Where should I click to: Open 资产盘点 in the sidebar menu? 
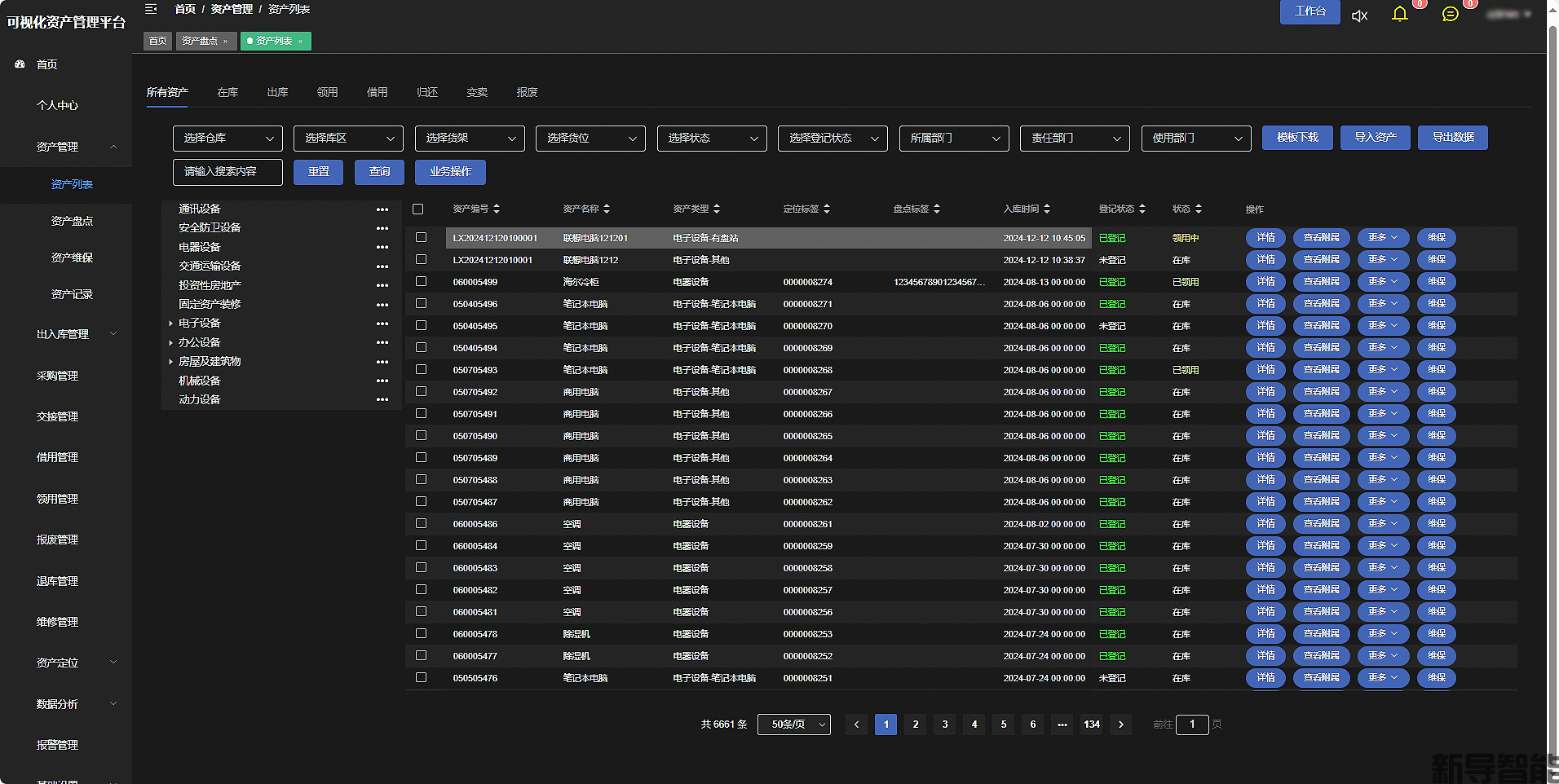[x=72, y=221]
